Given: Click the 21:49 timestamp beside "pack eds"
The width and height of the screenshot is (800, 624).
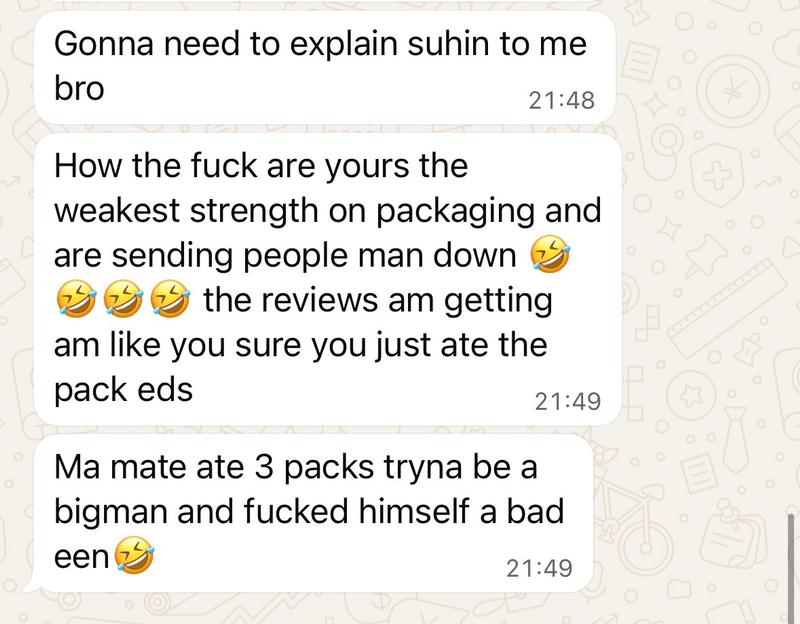Looking at the screenshot, I should click(x=568, y=402).
